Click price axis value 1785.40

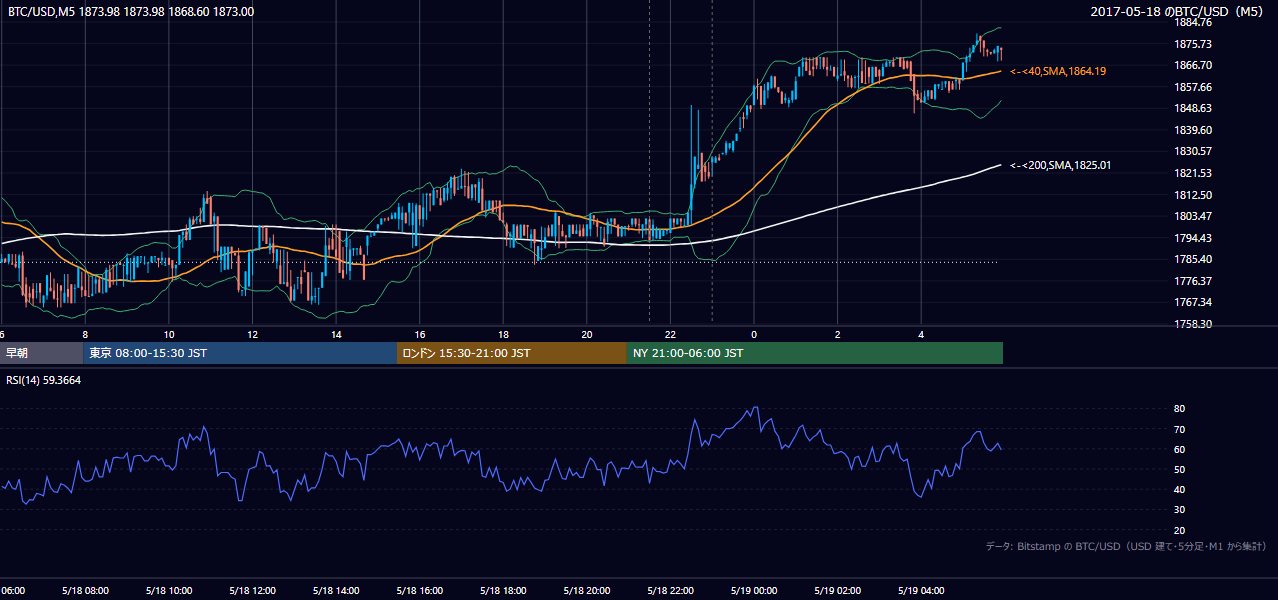click(x=1193, y=259)
